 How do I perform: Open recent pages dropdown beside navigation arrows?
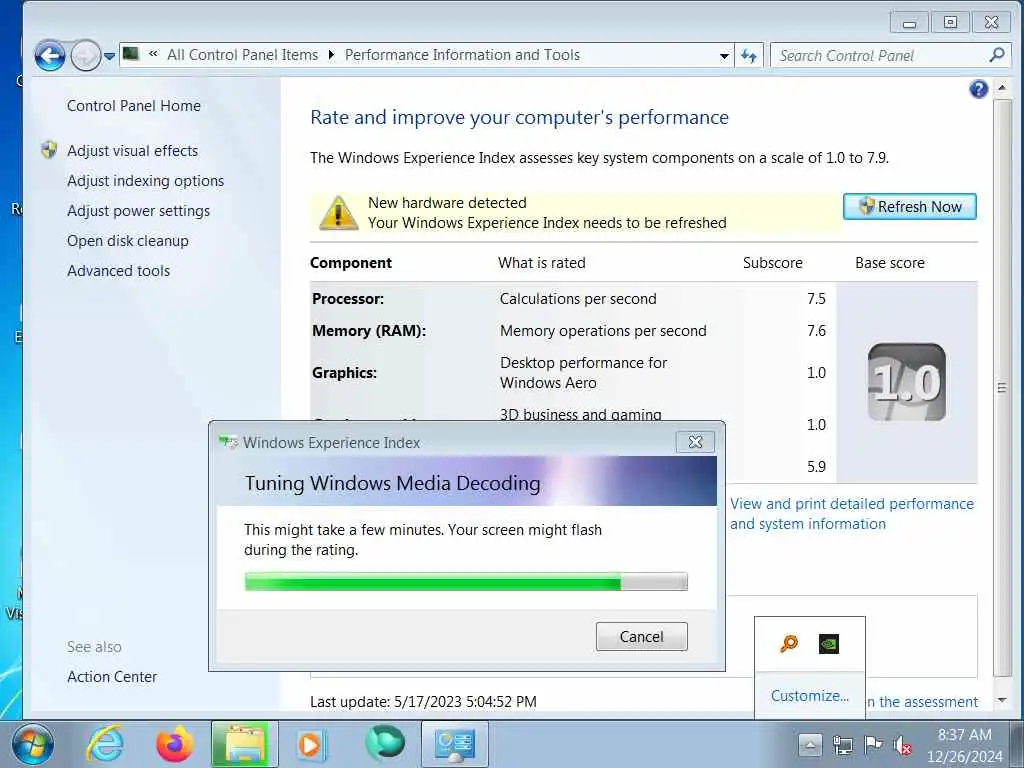(x=110, y=56)
